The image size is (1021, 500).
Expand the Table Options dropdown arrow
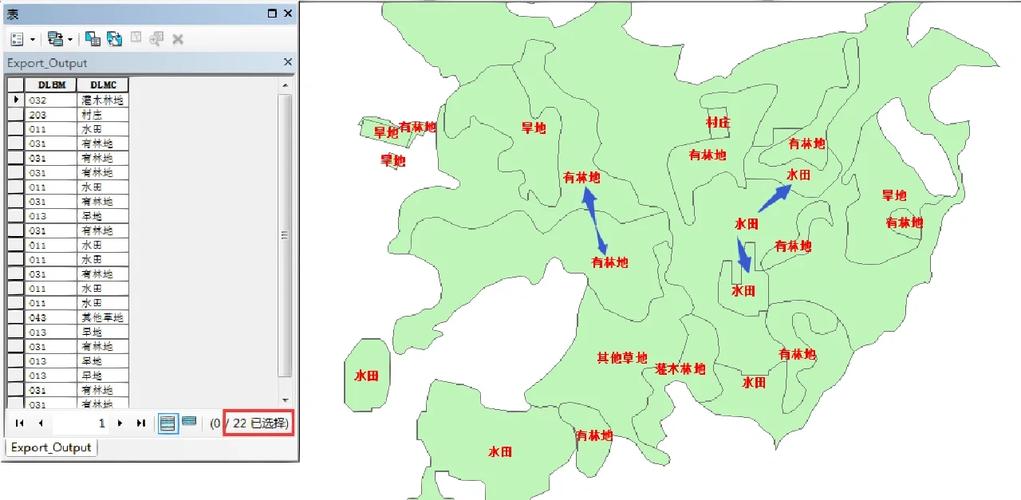(x=33, y=40)
